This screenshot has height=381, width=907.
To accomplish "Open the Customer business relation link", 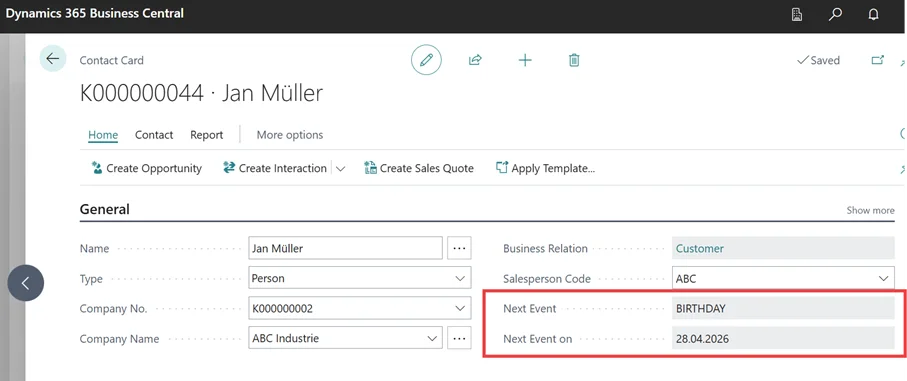I will pos(700,249).
